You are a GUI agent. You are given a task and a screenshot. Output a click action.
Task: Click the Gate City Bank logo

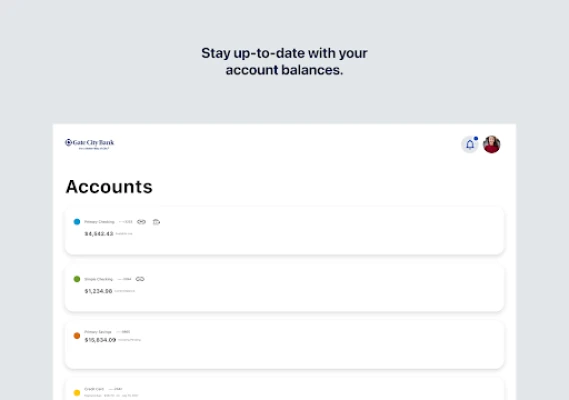[x=89, y=144]
